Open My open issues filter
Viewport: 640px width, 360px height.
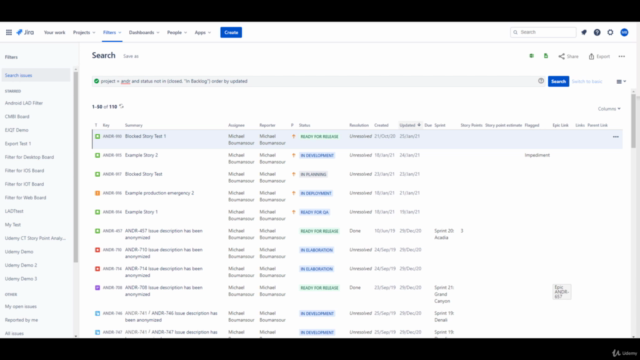(21, 306)
